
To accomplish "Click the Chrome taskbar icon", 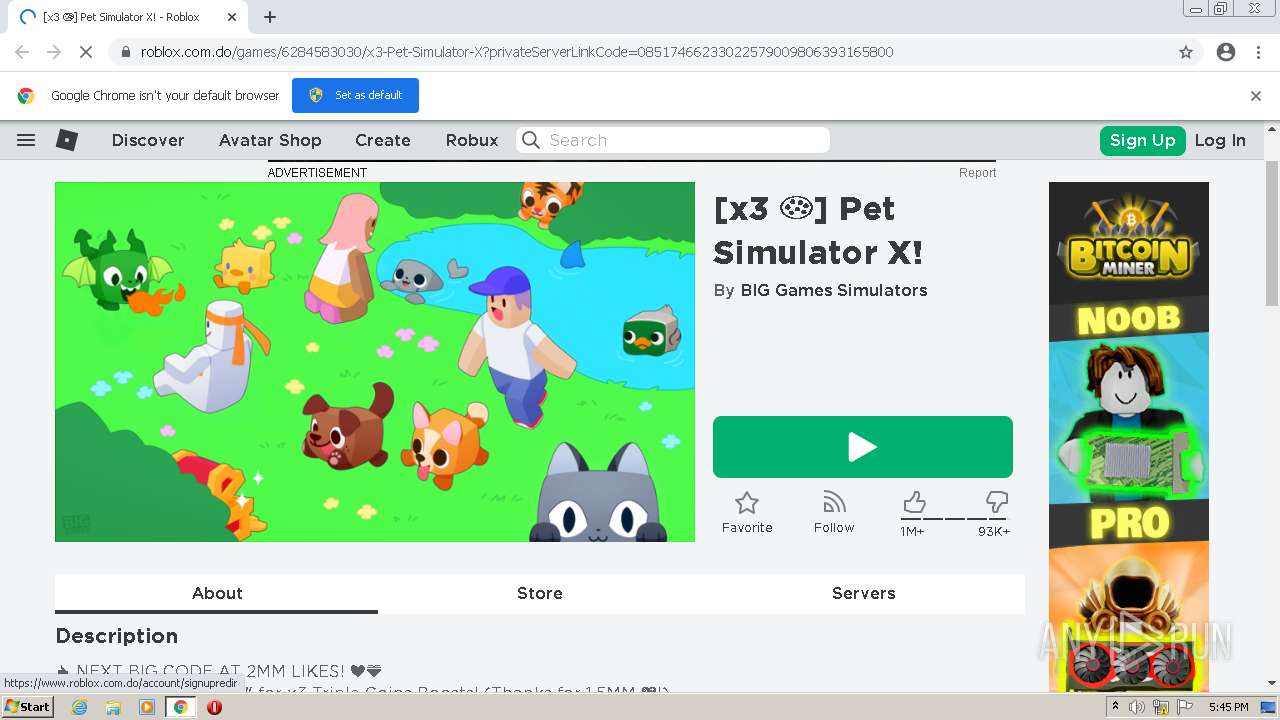I will click(180, 707).
